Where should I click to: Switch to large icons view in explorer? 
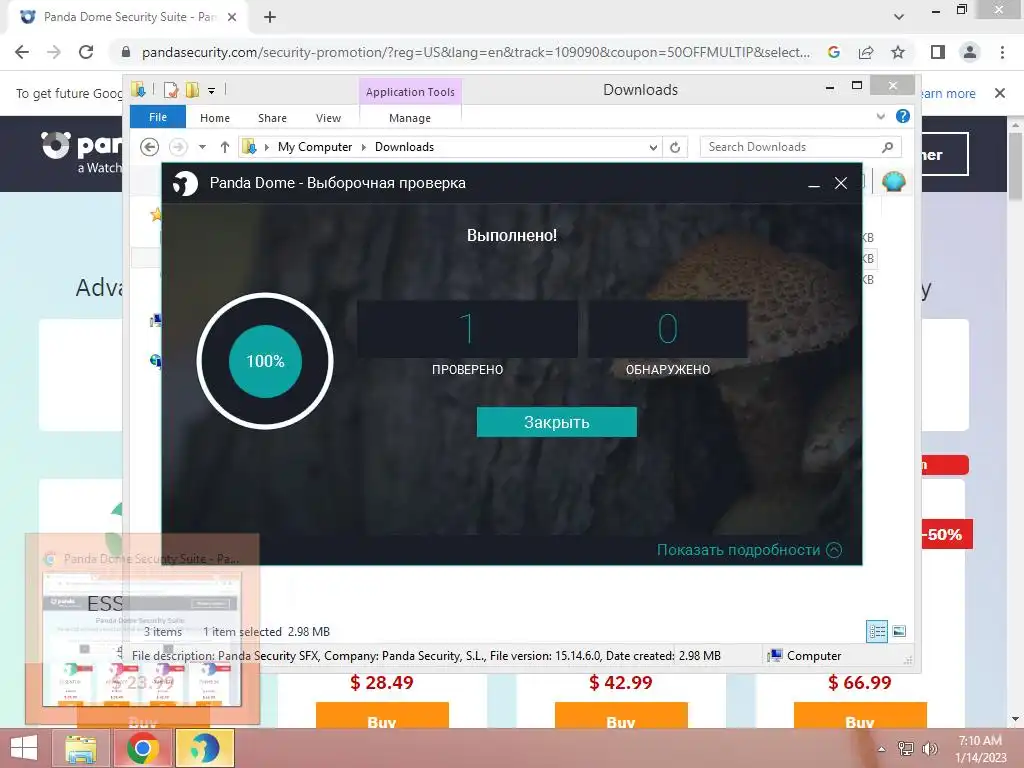(x=899, y=631)
